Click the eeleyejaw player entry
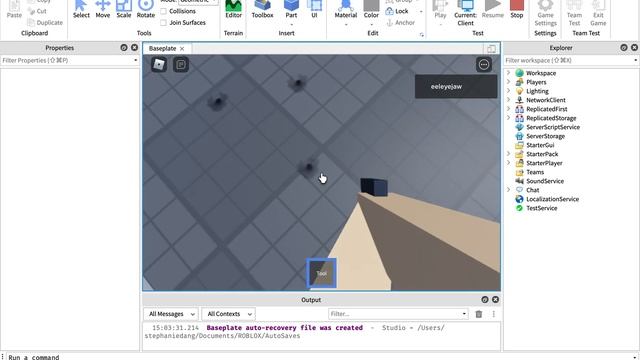Screen dimensions: 640x360 click(x=456, y=87)
